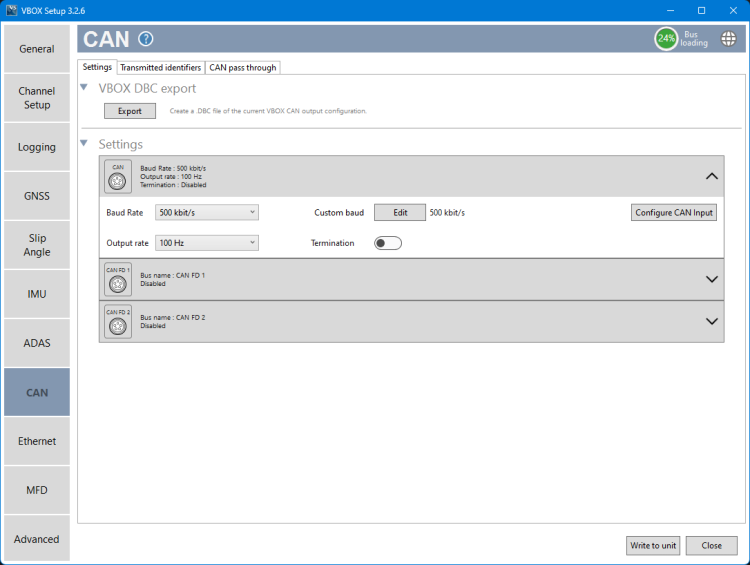750x565 pixels.
Task: Expand the CAN FD 1 panel chevron
Action: (x=712, y=279)
